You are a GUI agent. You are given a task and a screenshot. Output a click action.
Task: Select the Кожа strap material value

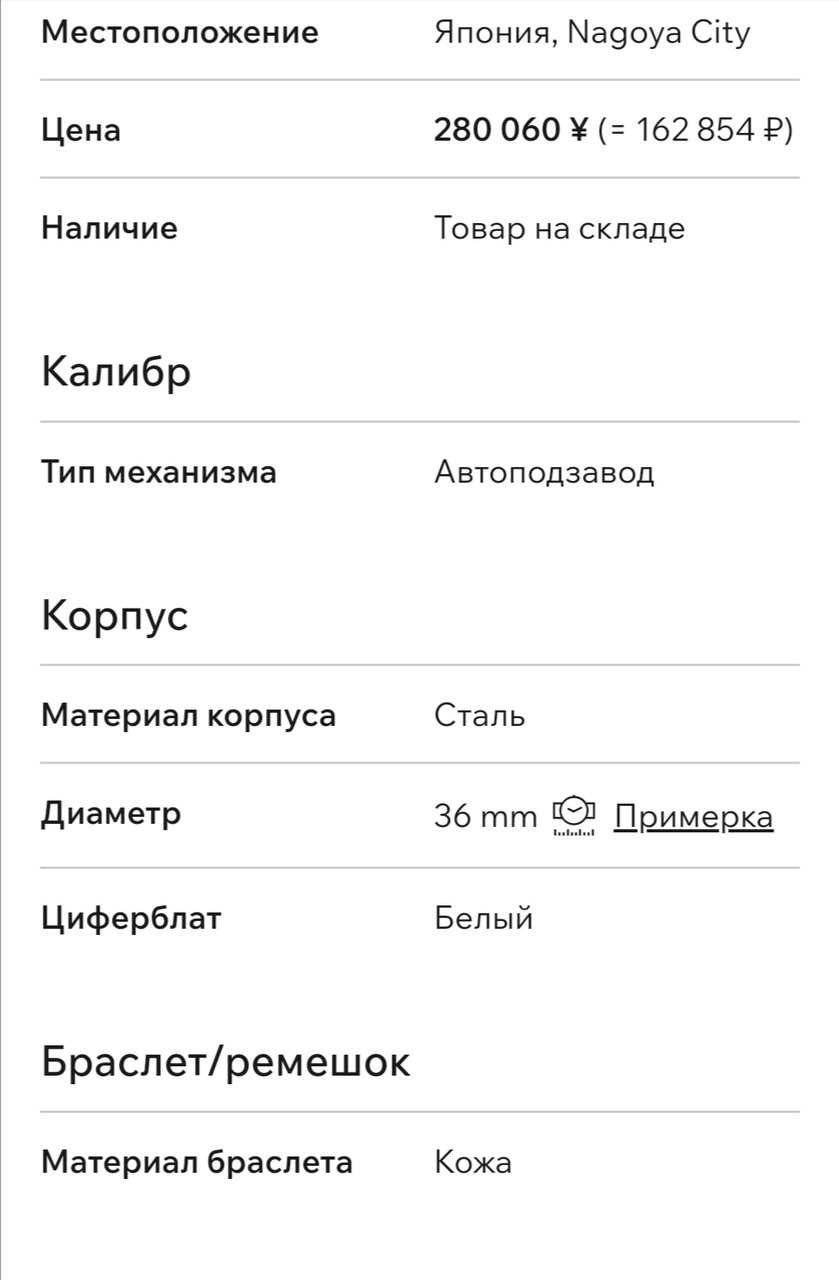click(x=473, y=1163)
